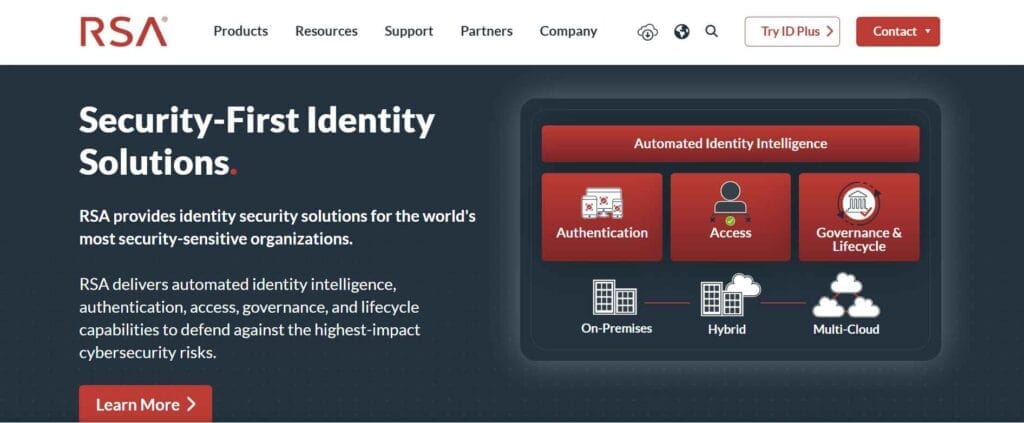Click the paragraph starting 'RSA delivers automated identity'

[x=249, y=319]
